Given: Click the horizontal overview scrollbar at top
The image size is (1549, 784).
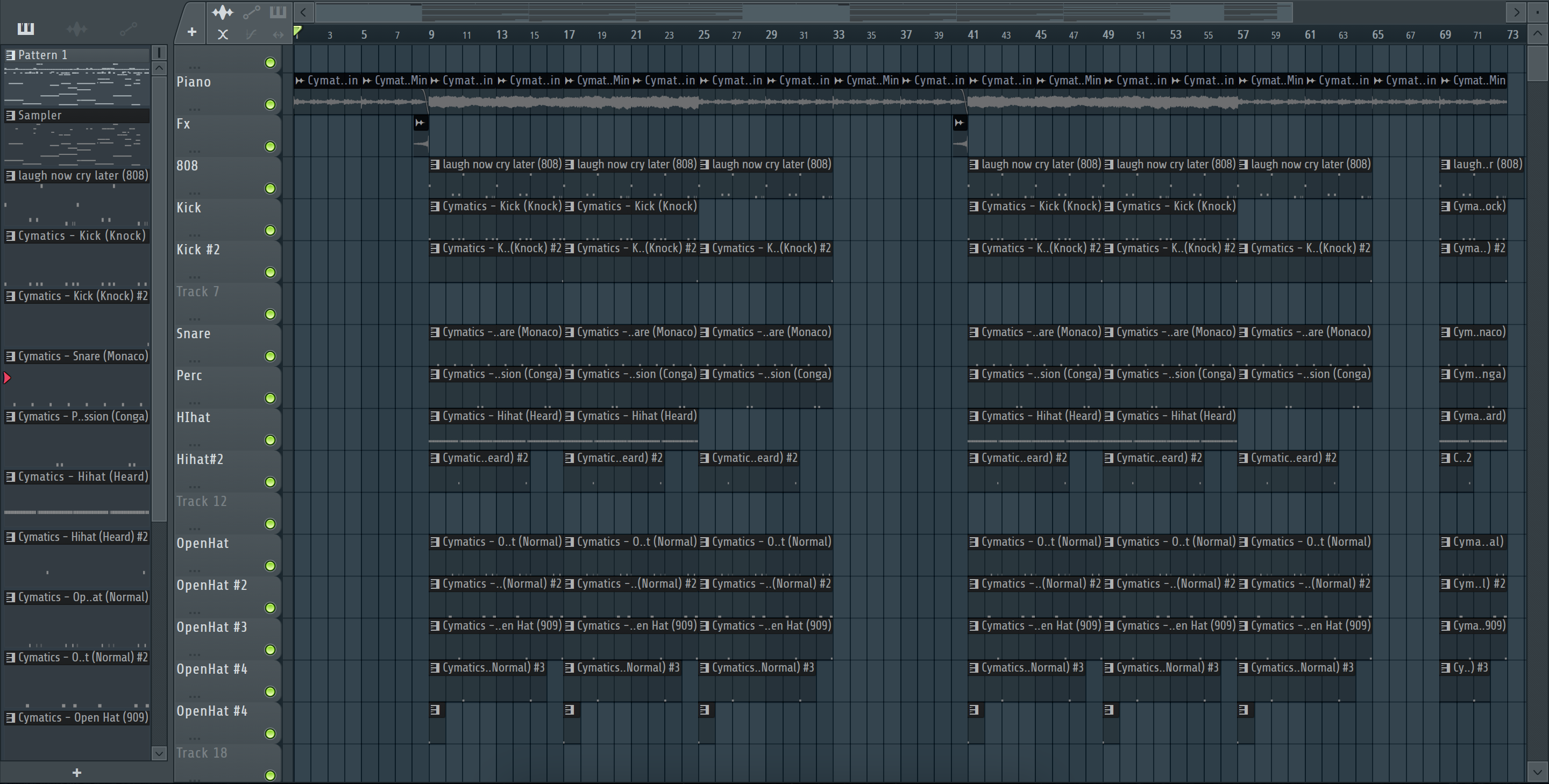Looking at the screenshot, I should 804,12.
